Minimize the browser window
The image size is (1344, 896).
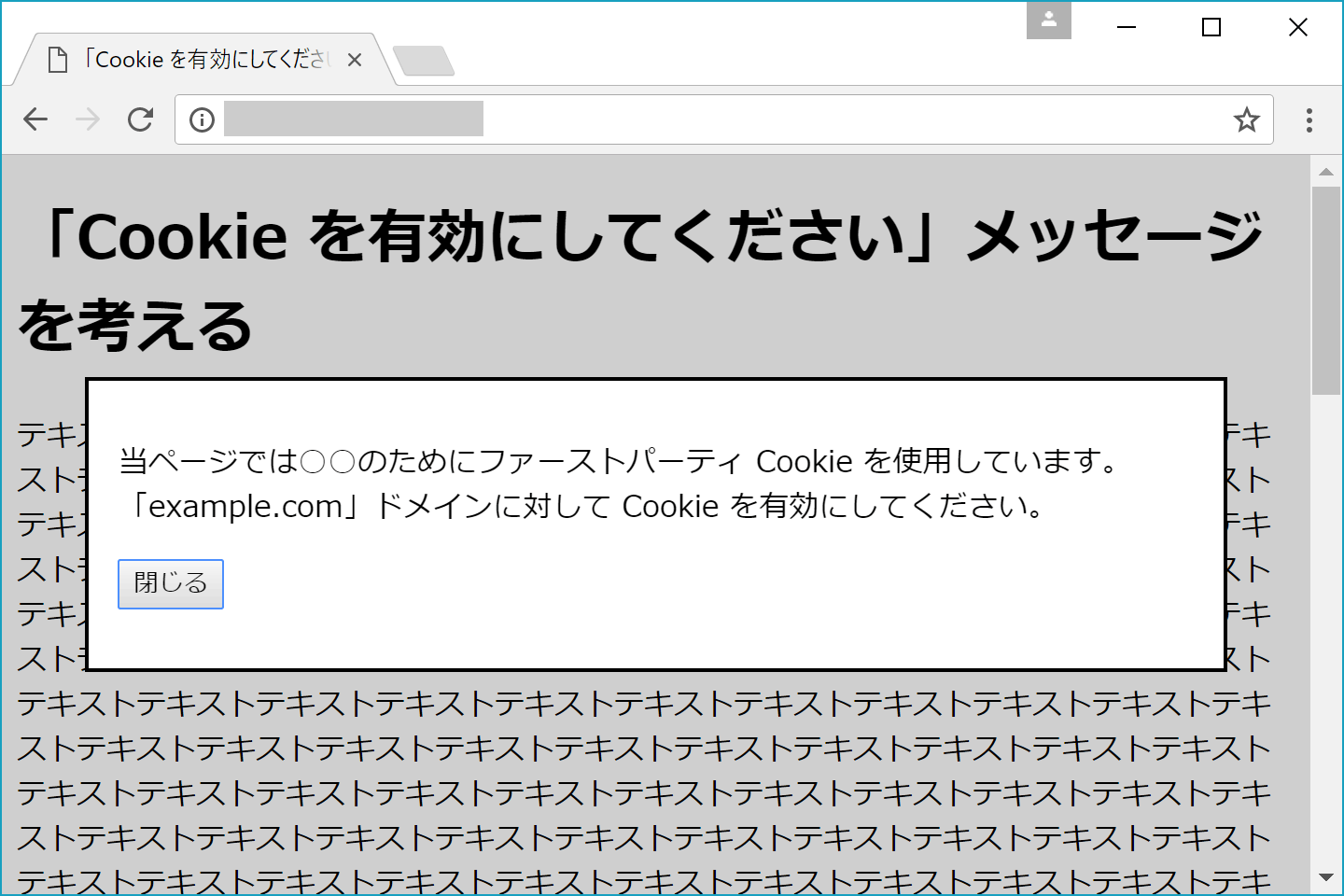tap(1127, 28)
